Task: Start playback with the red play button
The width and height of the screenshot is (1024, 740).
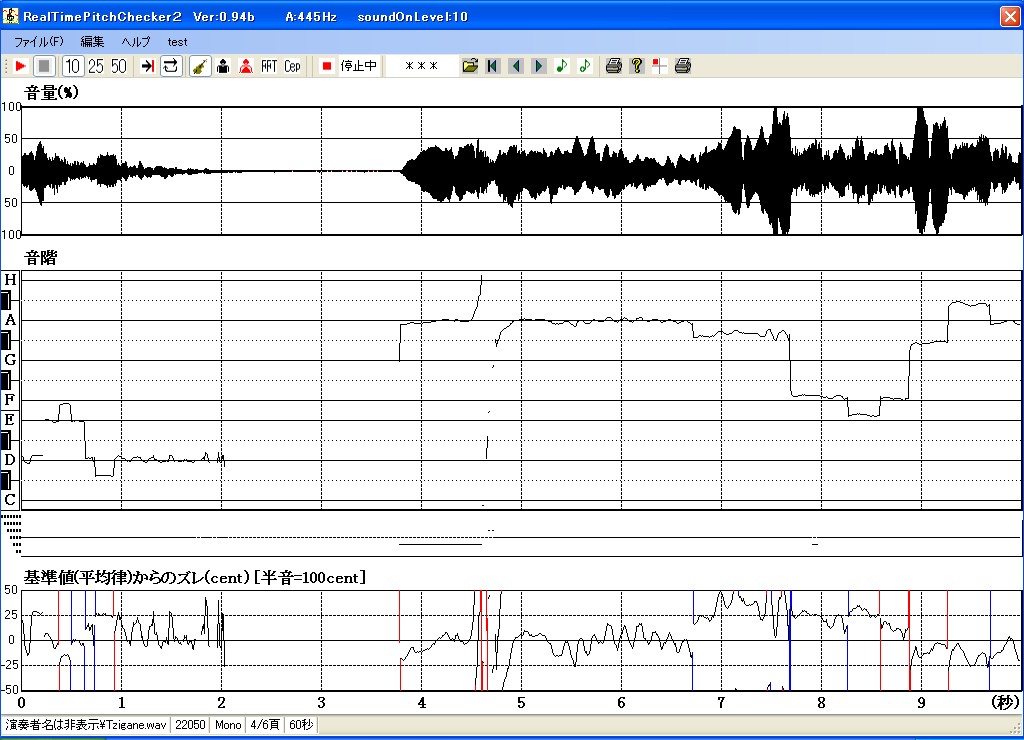Action: 20,66
